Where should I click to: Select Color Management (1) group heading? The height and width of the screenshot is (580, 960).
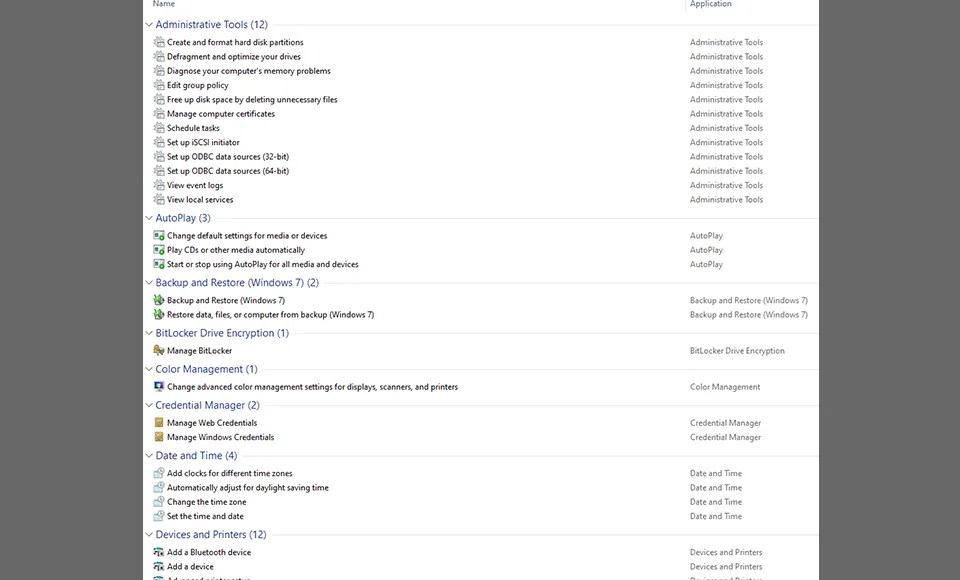click(x=206, y=369)
